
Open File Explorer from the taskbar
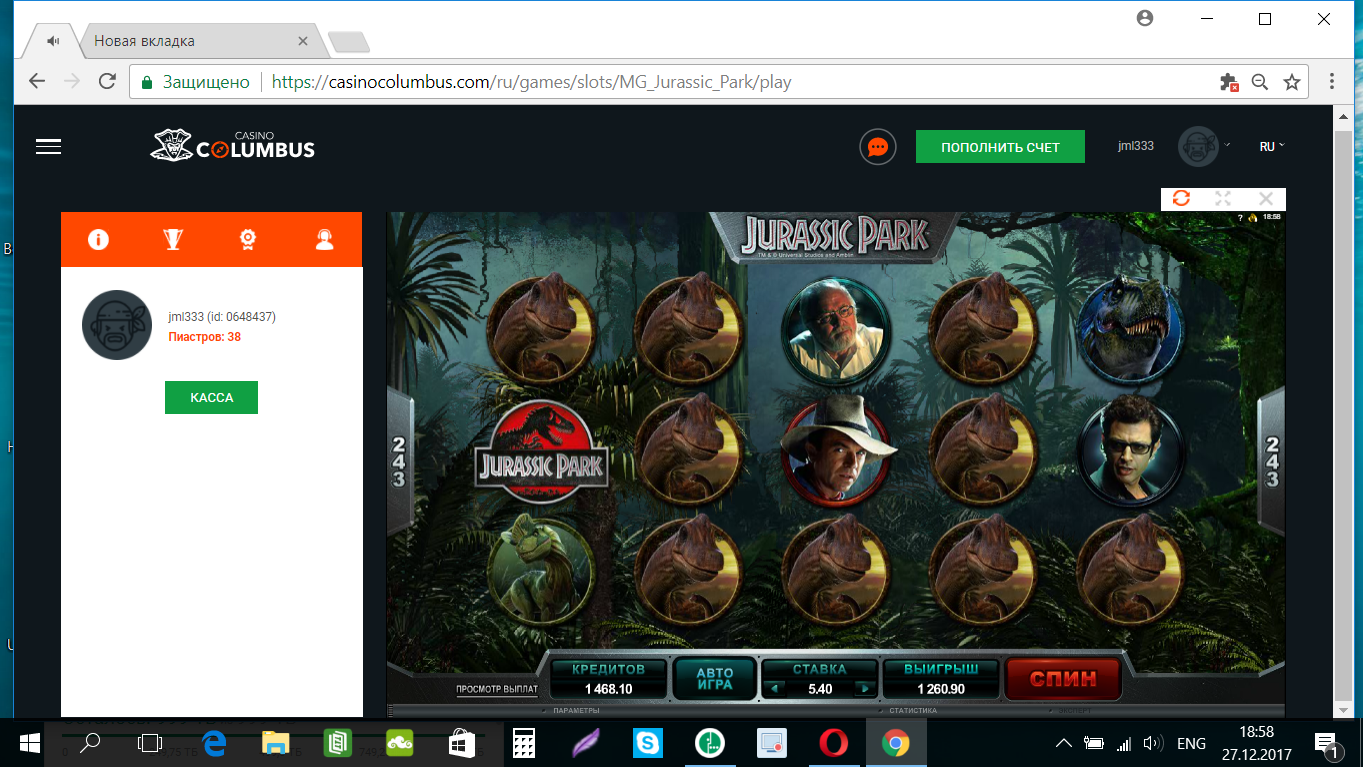point(275,742)
